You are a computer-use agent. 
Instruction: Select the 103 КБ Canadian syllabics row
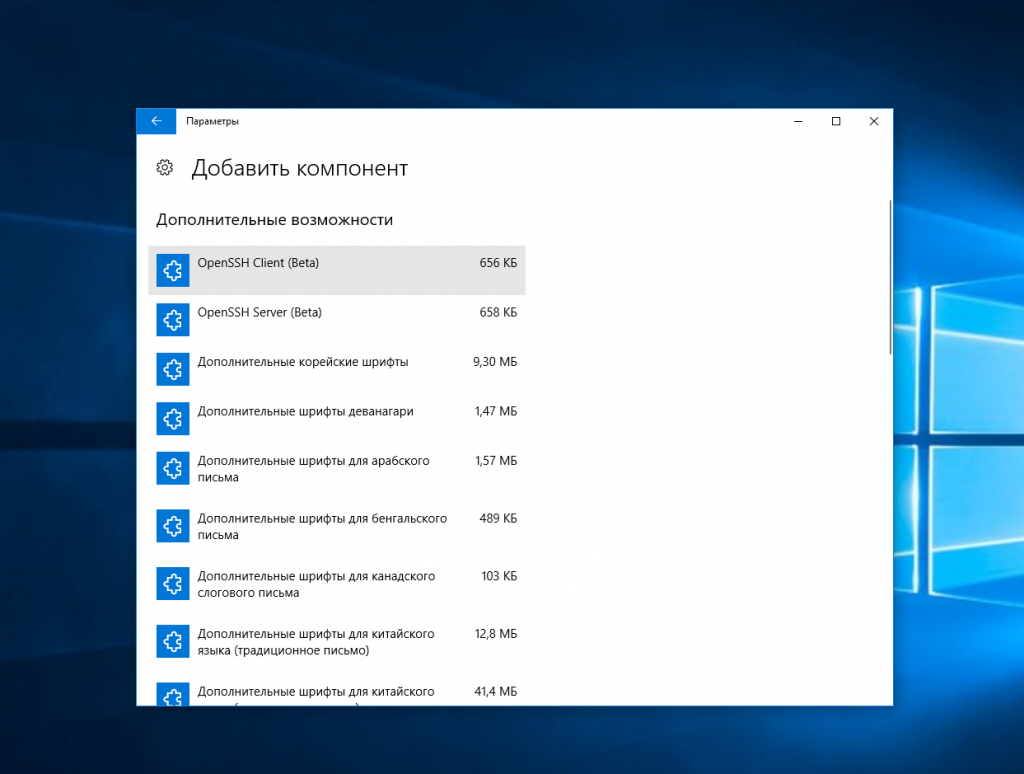coord(337,584)
